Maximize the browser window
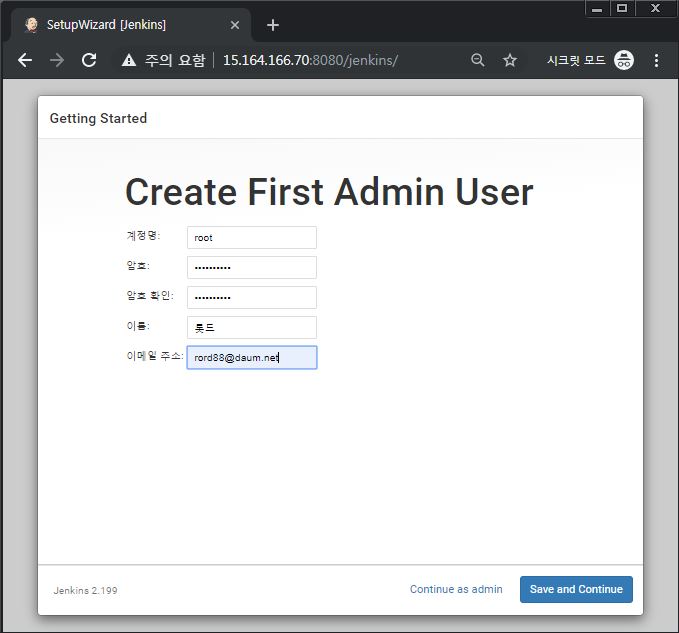 622,8
